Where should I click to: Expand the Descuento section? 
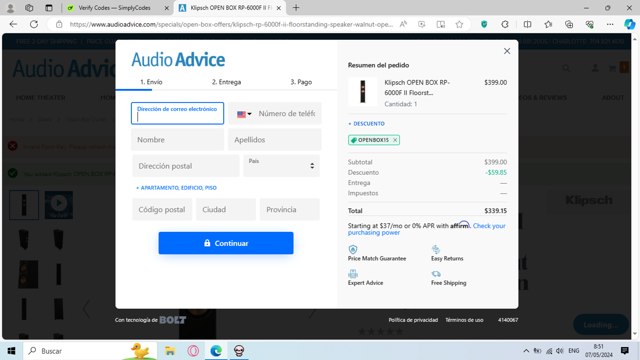click(x=366, y=124)
